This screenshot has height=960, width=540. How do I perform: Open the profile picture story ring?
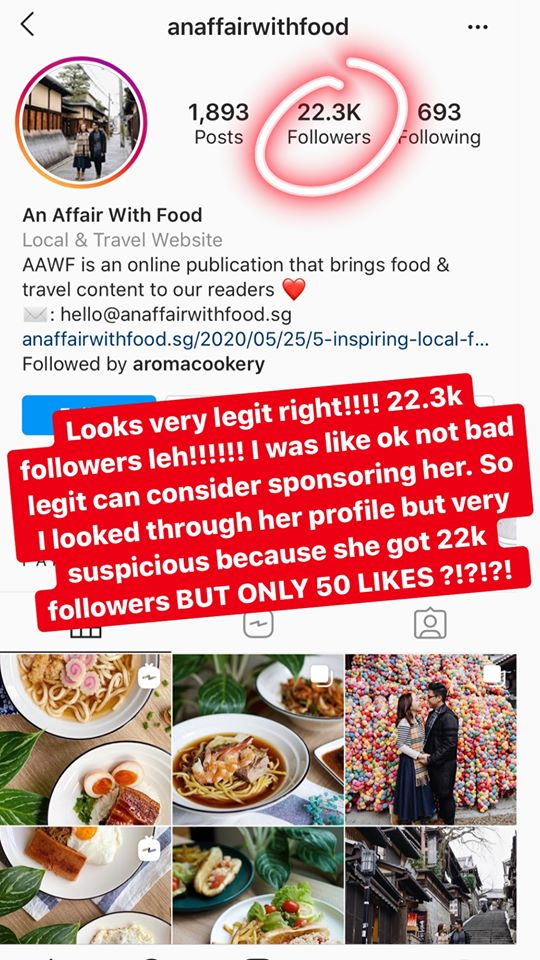click(x=81, y=121)
